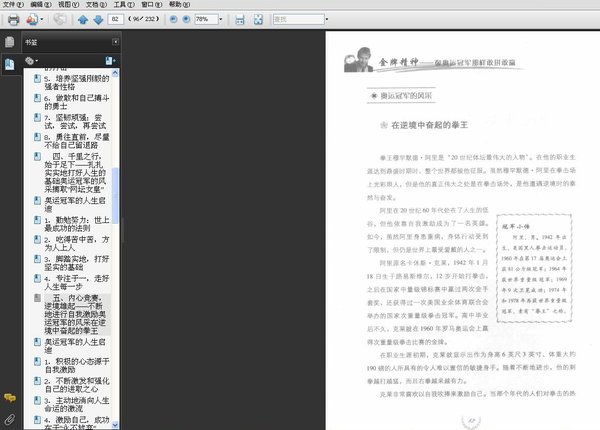The height and width of the screenshot is (430, 600).
Task: Open the Pages thumbnails panel icon
Action: tap(10, 42)
